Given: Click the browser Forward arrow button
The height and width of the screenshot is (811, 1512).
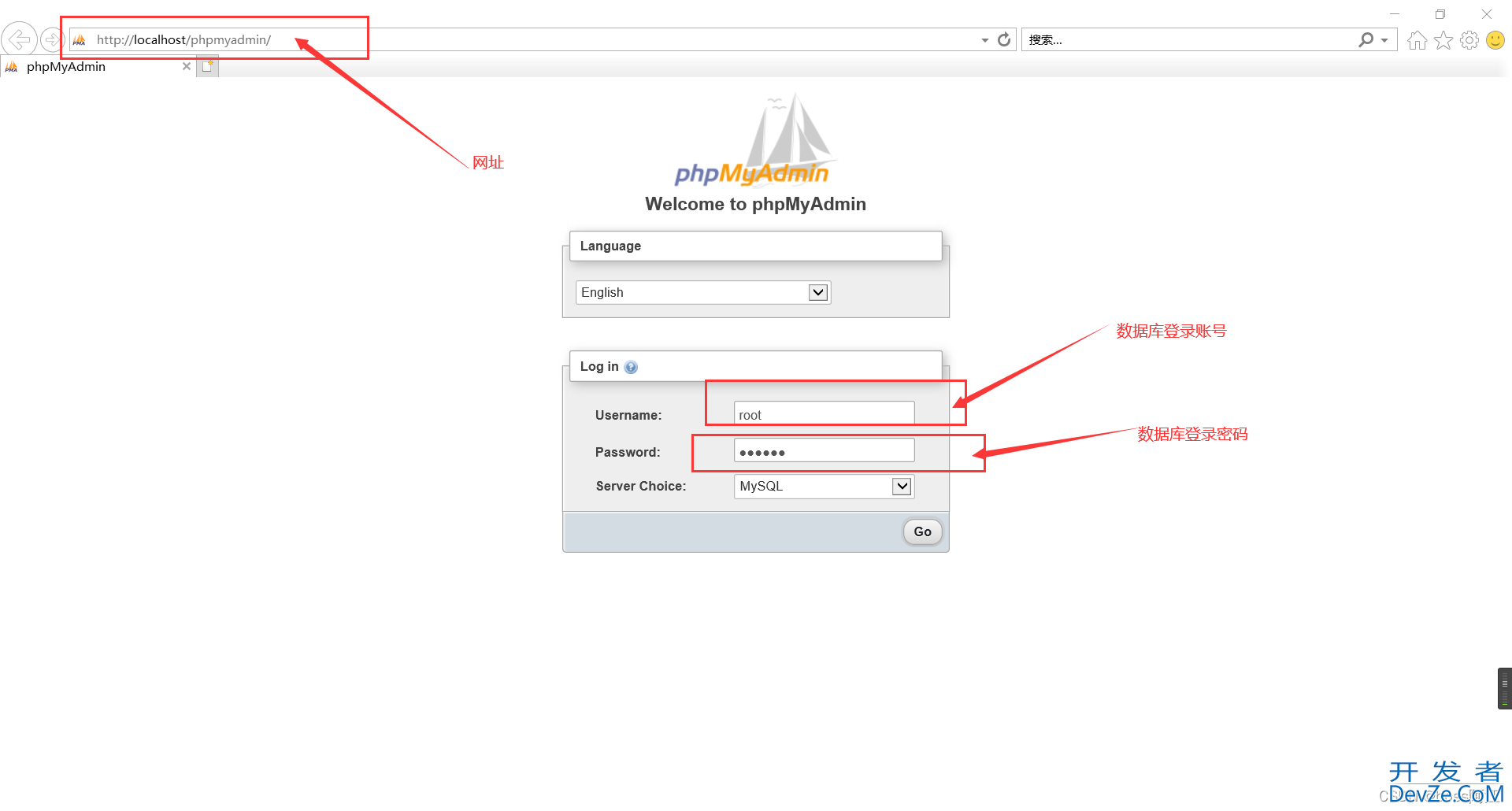Looking at the screenshot, I should point(51,39).
